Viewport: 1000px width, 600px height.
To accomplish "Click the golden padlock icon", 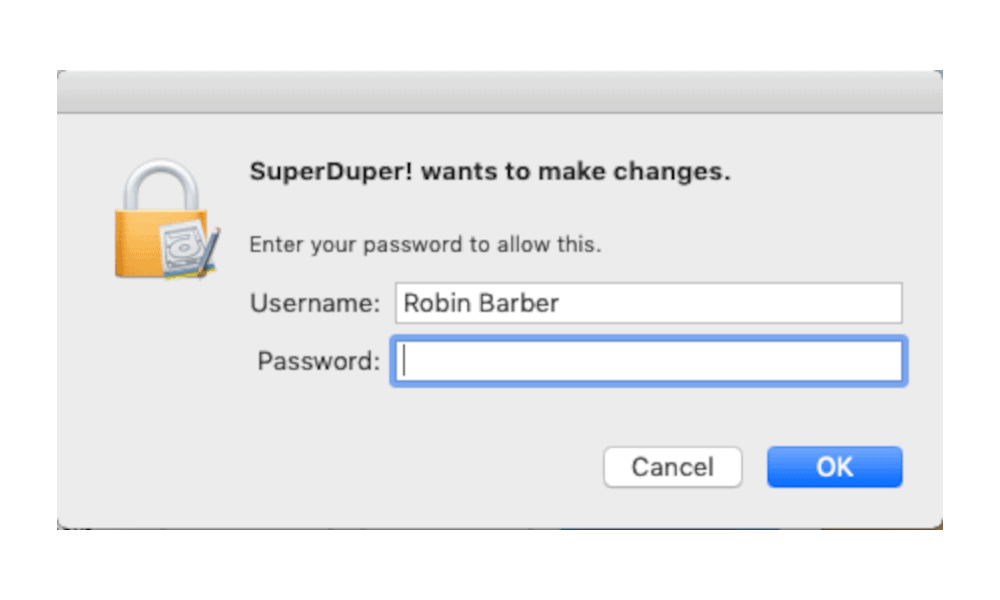I will tap(167, 219).
